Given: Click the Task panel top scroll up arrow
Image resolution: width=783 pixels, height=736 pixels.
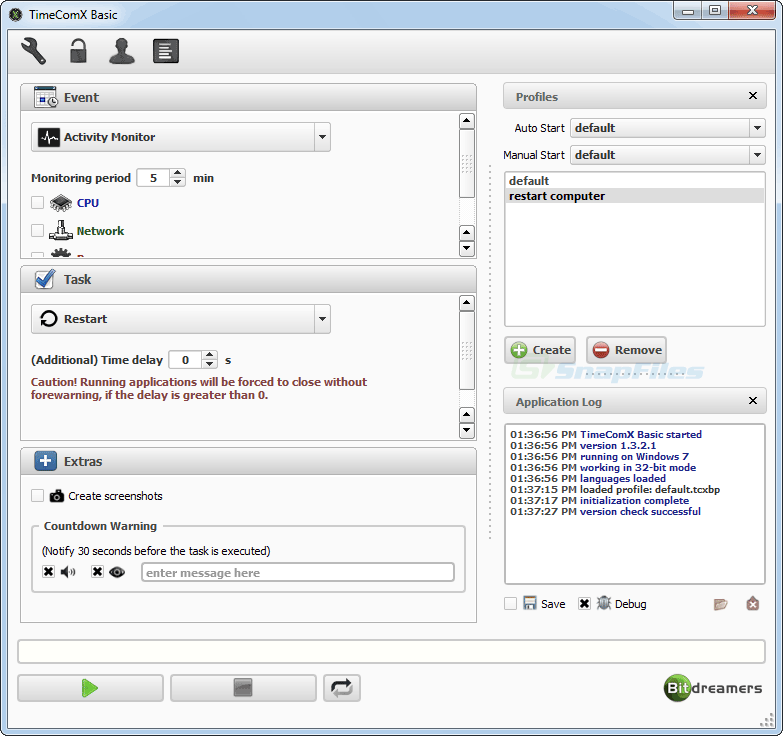Looking at the screenshot, I should tap(466, 303).
